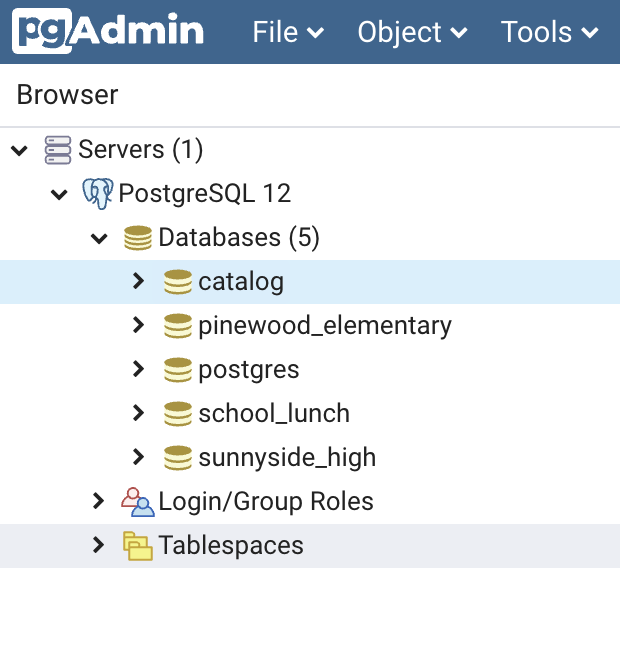Select the Login/Group Roles label
The width and height of the screenshot is (620, 666).
(x=266, y=502)
